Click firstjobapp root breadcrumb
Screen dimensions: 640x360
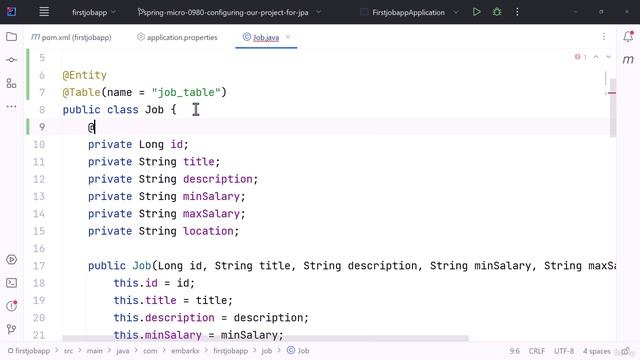[x=29, y=351]
